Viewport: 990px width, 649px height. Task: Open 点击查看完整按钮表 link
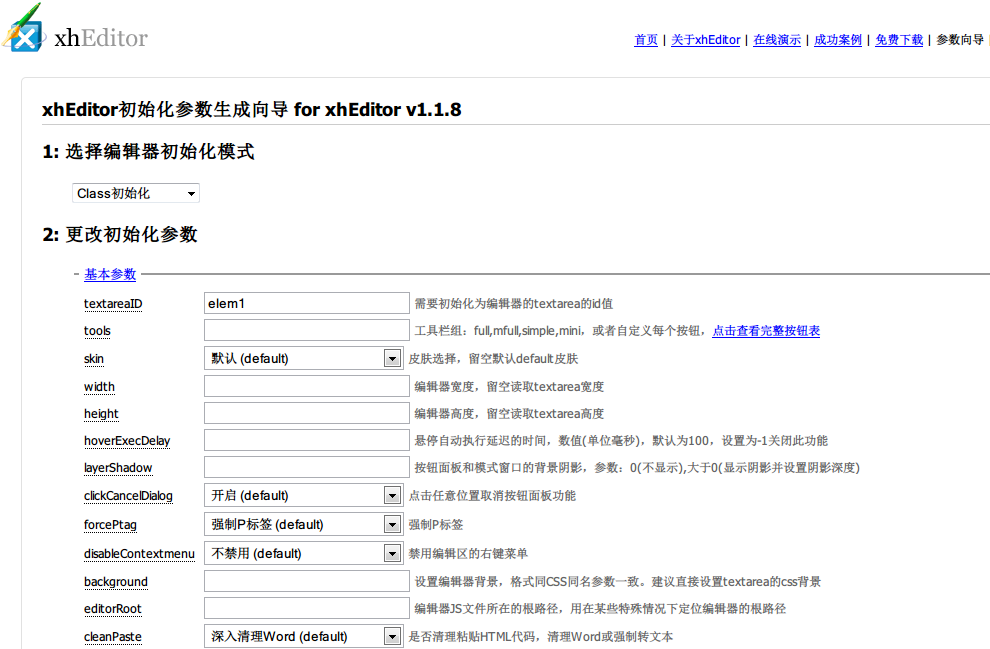[766, 331]
